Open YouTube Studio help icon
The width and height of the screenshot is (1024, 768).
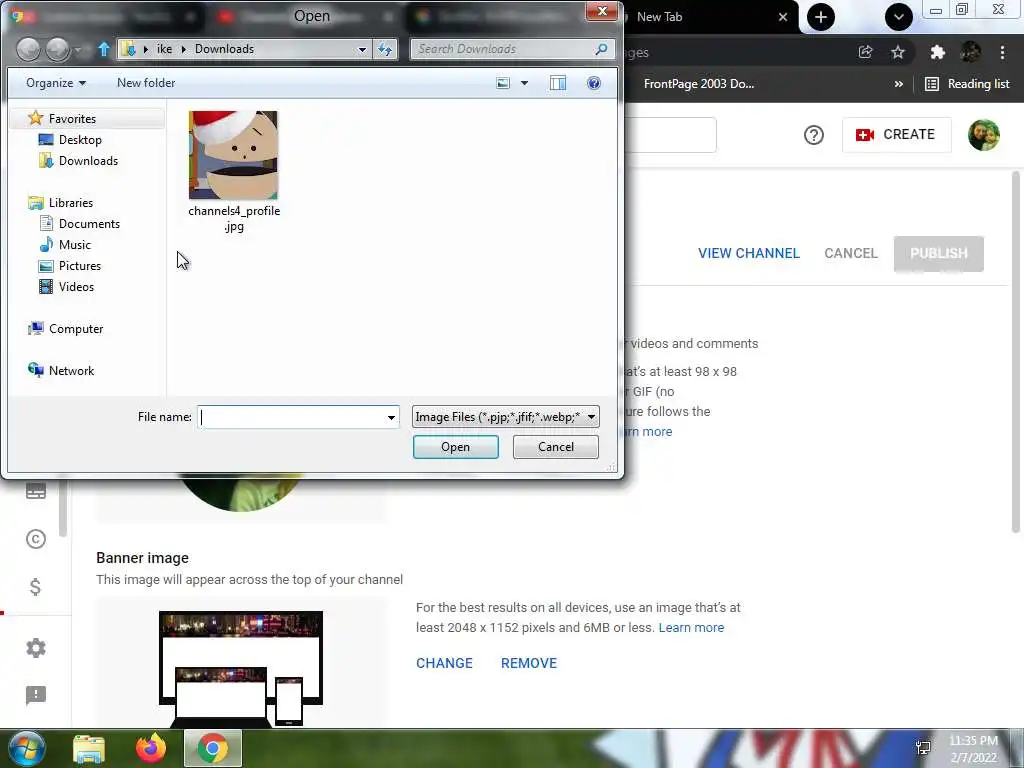point(814,135)
